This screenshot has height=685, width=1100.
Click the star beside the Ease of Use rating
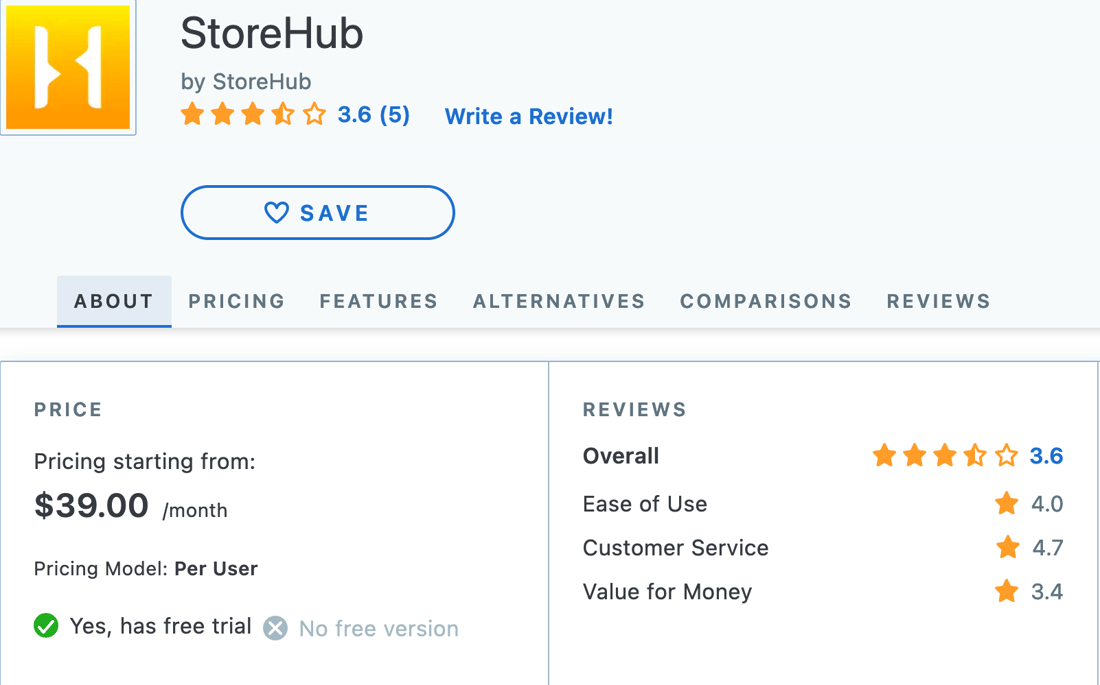coord(1006,504)
